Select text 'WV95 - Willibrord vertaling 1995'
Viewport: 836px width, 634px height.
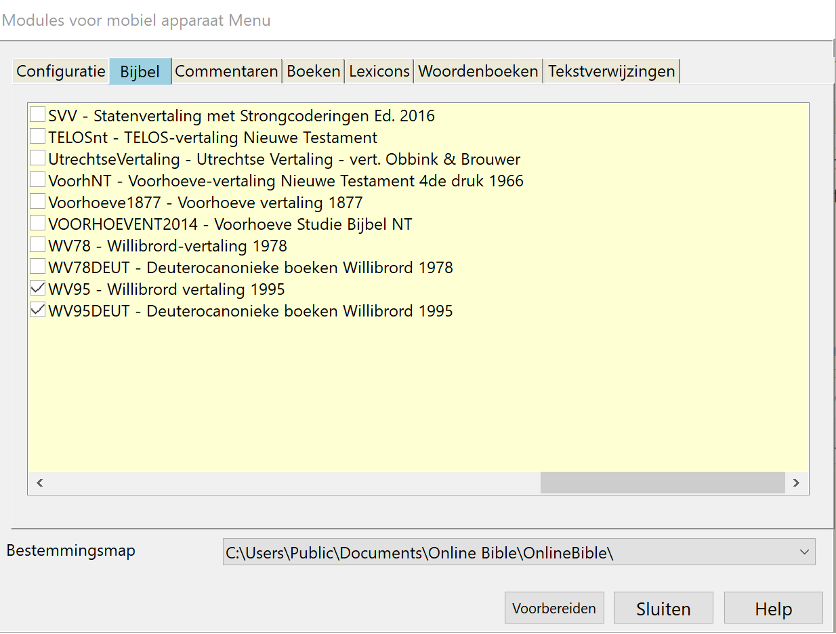(166, 290)
